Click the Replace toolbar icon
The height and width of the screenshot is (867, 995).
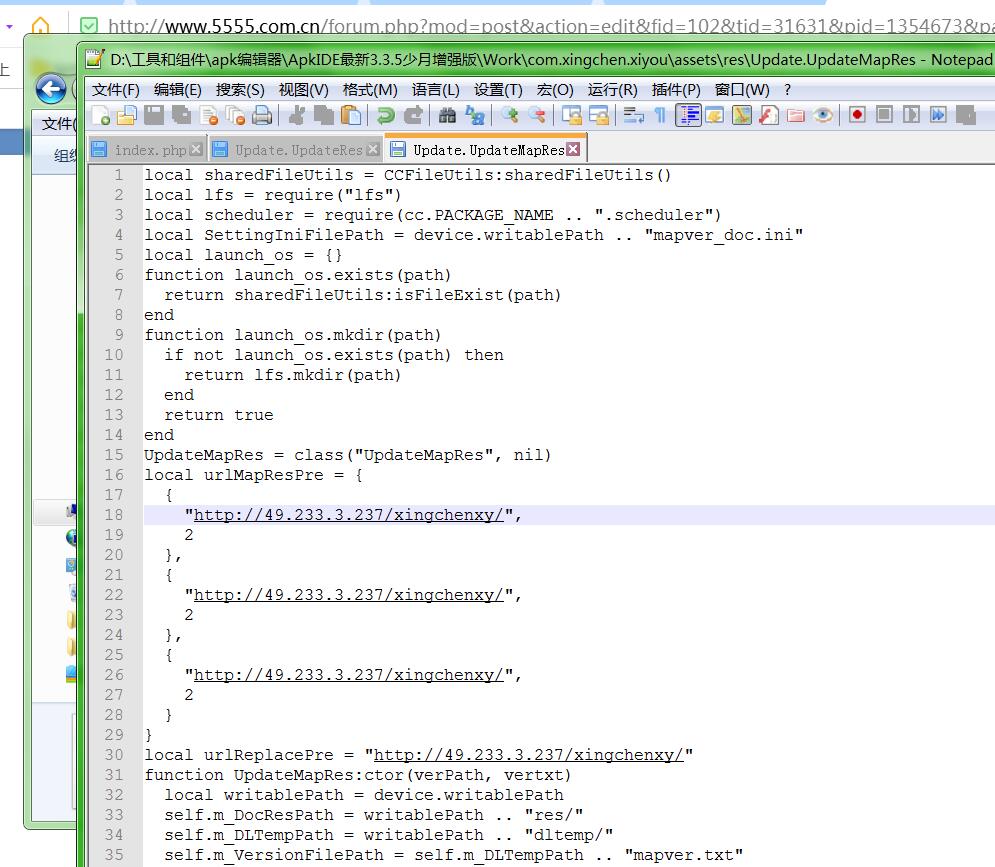(x=475, y=116)
